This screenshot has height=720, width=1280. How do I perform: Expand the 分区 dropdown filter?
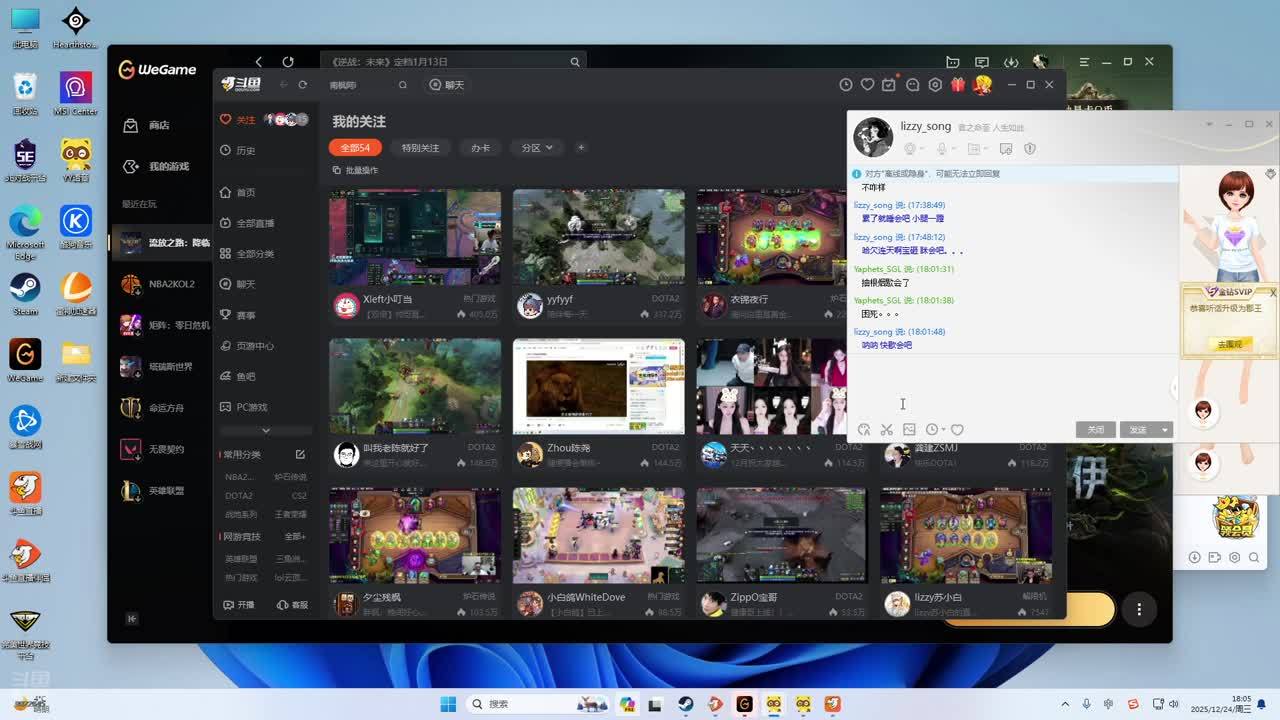[537, 148]
